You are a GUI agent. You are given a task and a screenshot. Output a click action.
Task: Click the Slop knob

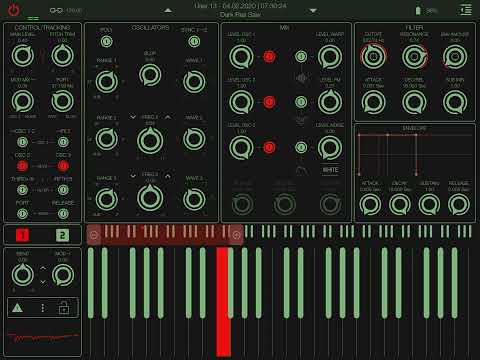(x=150, y=75)
